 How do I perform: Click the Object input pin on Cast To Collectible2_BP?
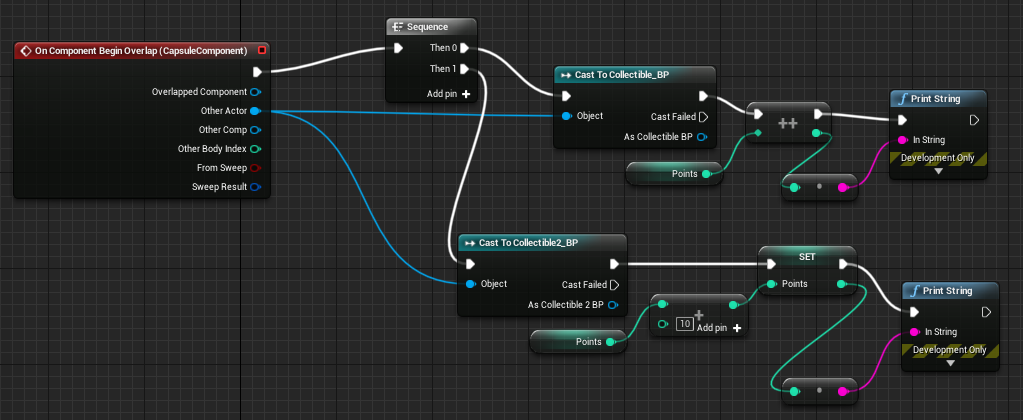tap(469, 284)
